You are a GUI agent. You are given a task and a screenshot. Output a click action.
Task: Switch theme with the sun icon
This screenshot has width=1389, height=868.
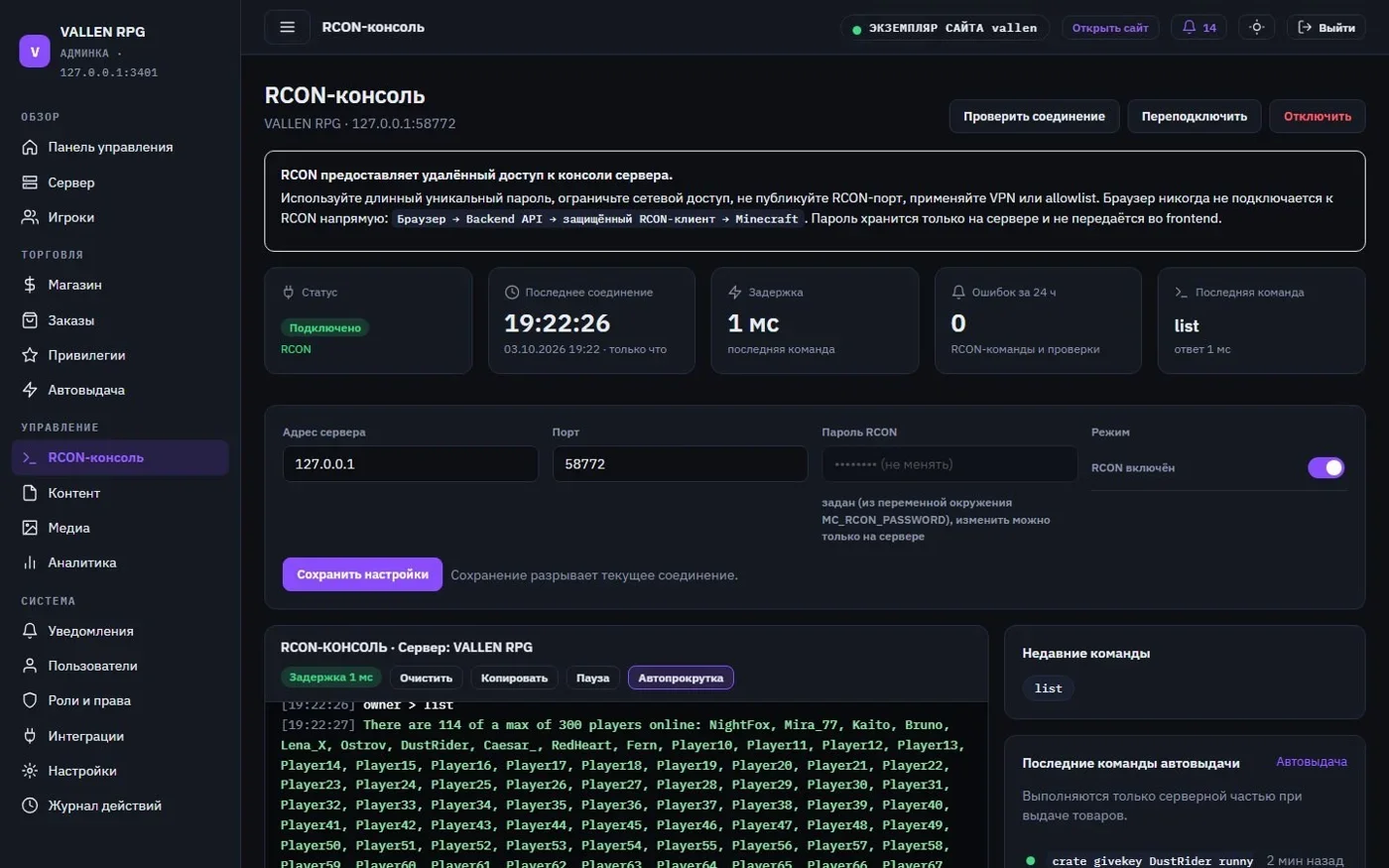[1257, 28]
